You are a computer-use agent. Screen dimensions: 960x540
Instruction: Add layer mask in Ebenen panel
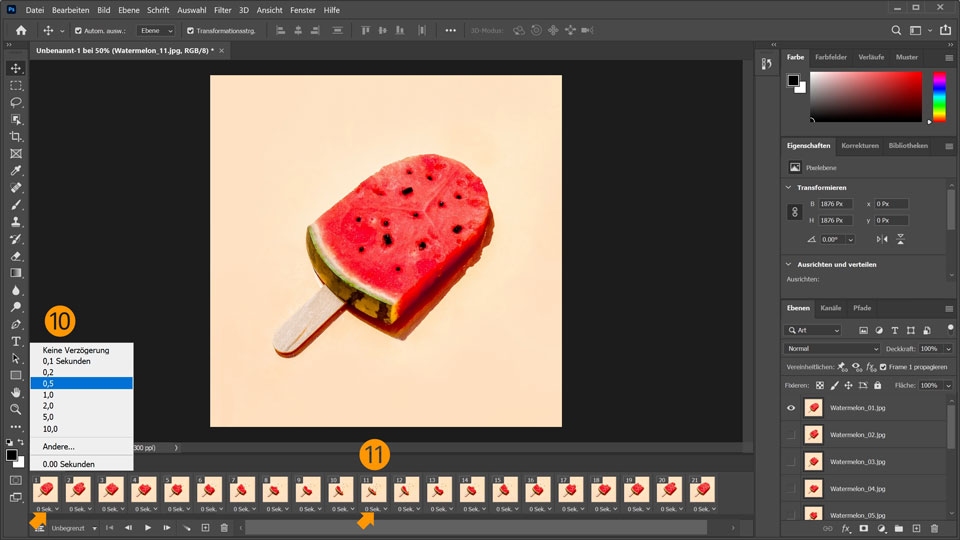[x=863, y=528]
